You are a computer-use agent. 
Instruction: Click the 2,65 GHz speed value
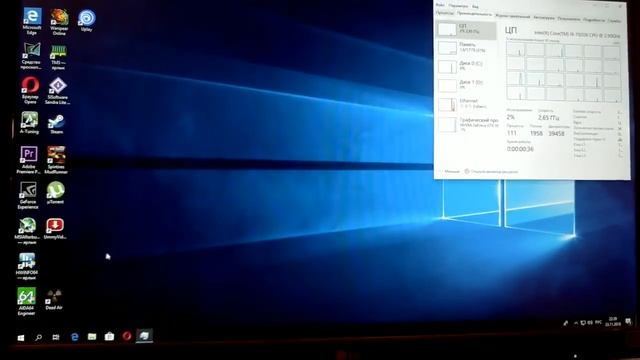click(548, 118)
